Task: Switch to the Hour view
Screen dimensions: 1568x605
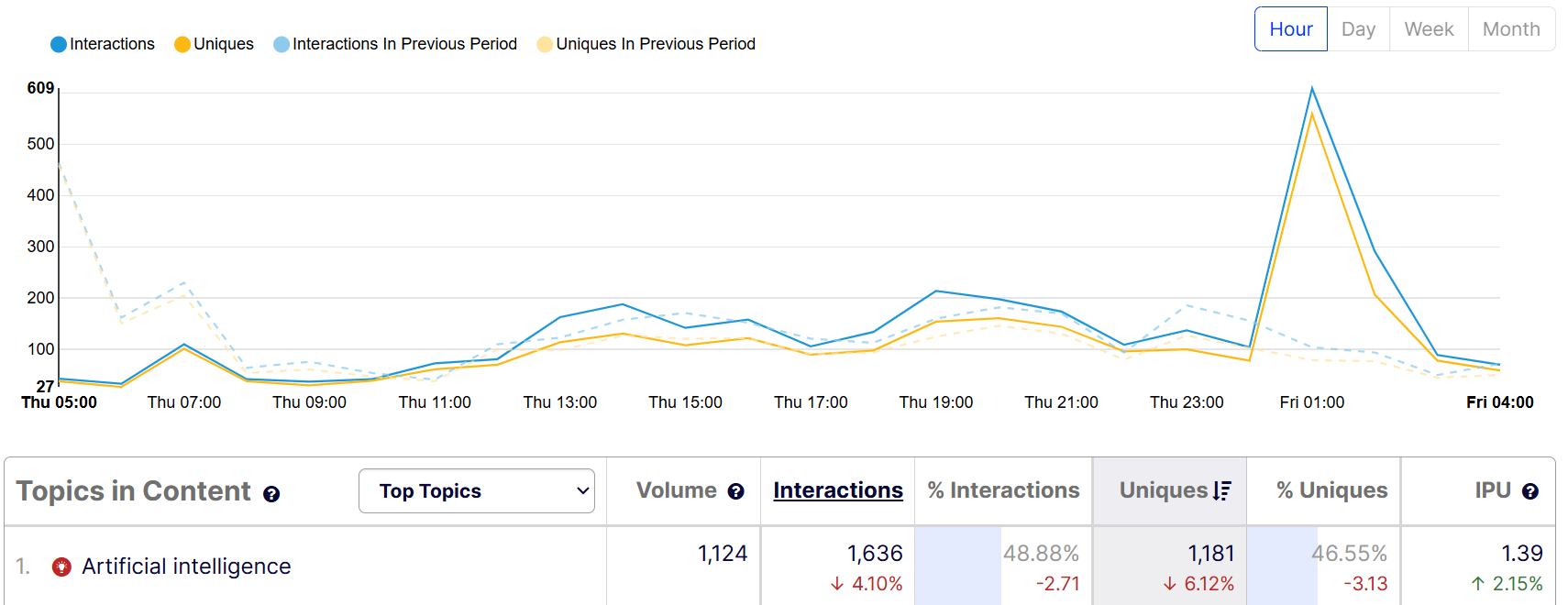Action: 1290,29
